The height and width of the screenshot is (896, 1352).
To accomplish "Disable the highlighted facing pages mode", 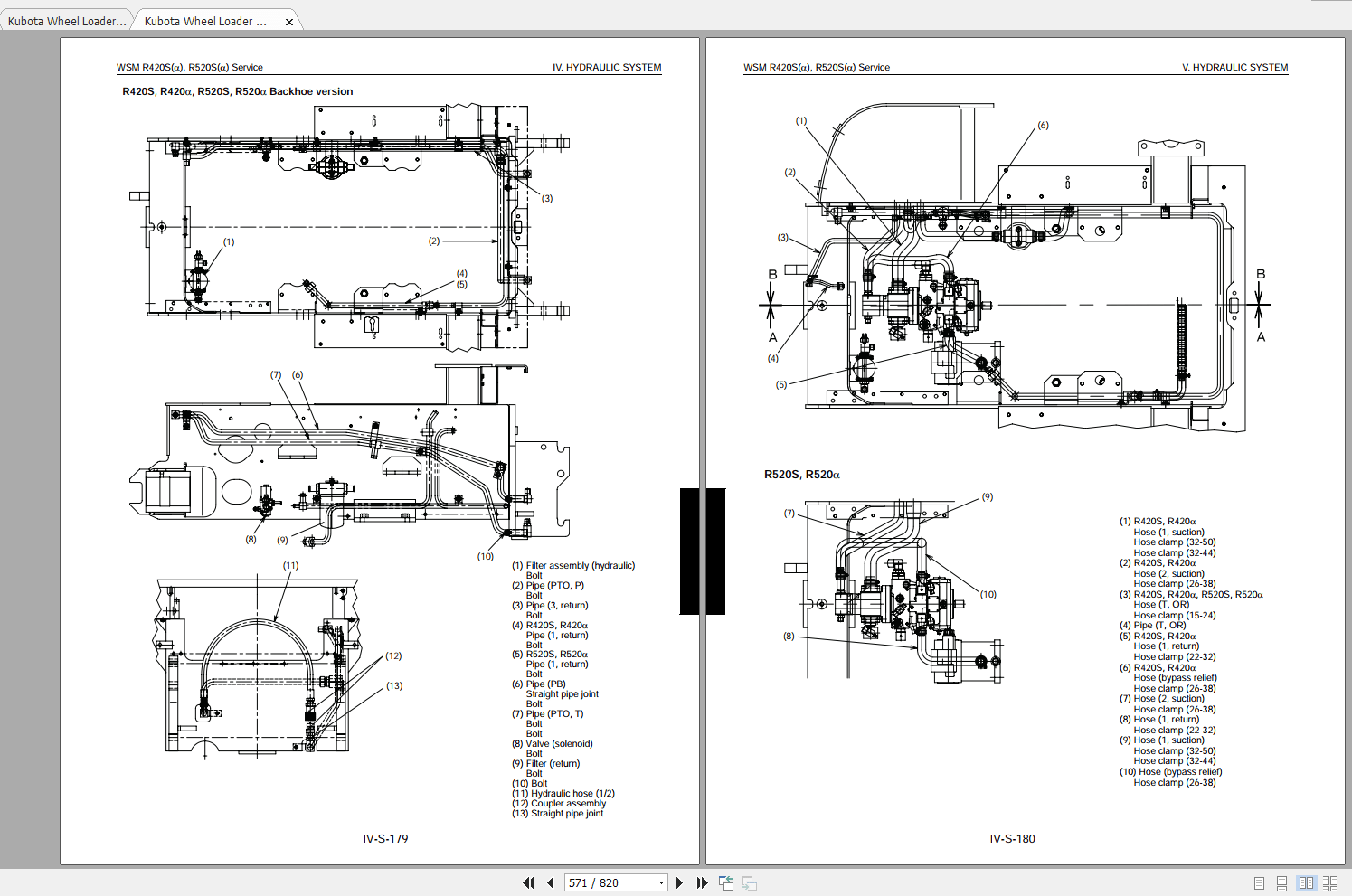I will tap(1306, 882).
